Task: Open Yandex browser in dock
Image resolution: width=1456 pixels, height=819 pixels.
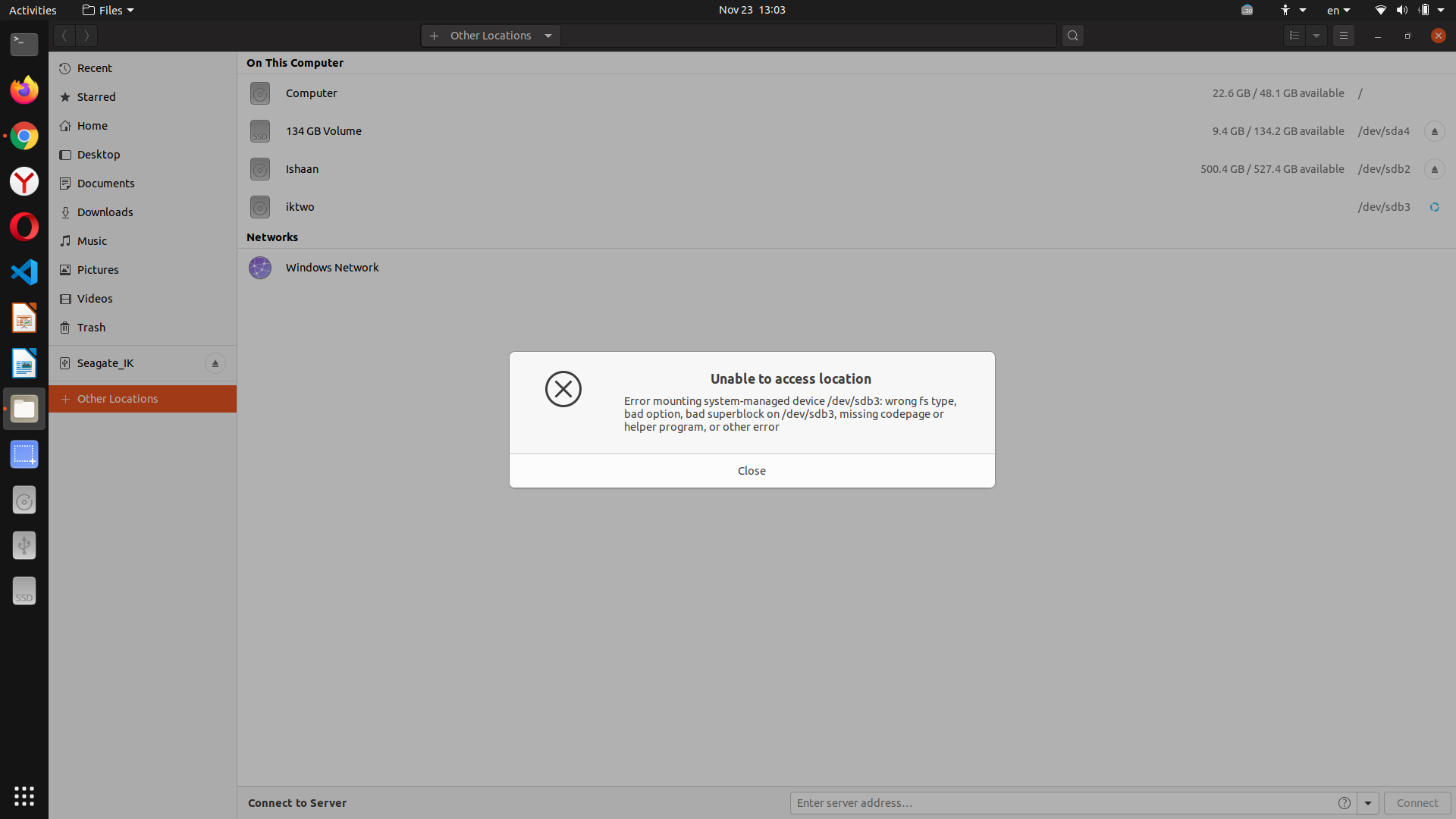Action: pos(24,181)
